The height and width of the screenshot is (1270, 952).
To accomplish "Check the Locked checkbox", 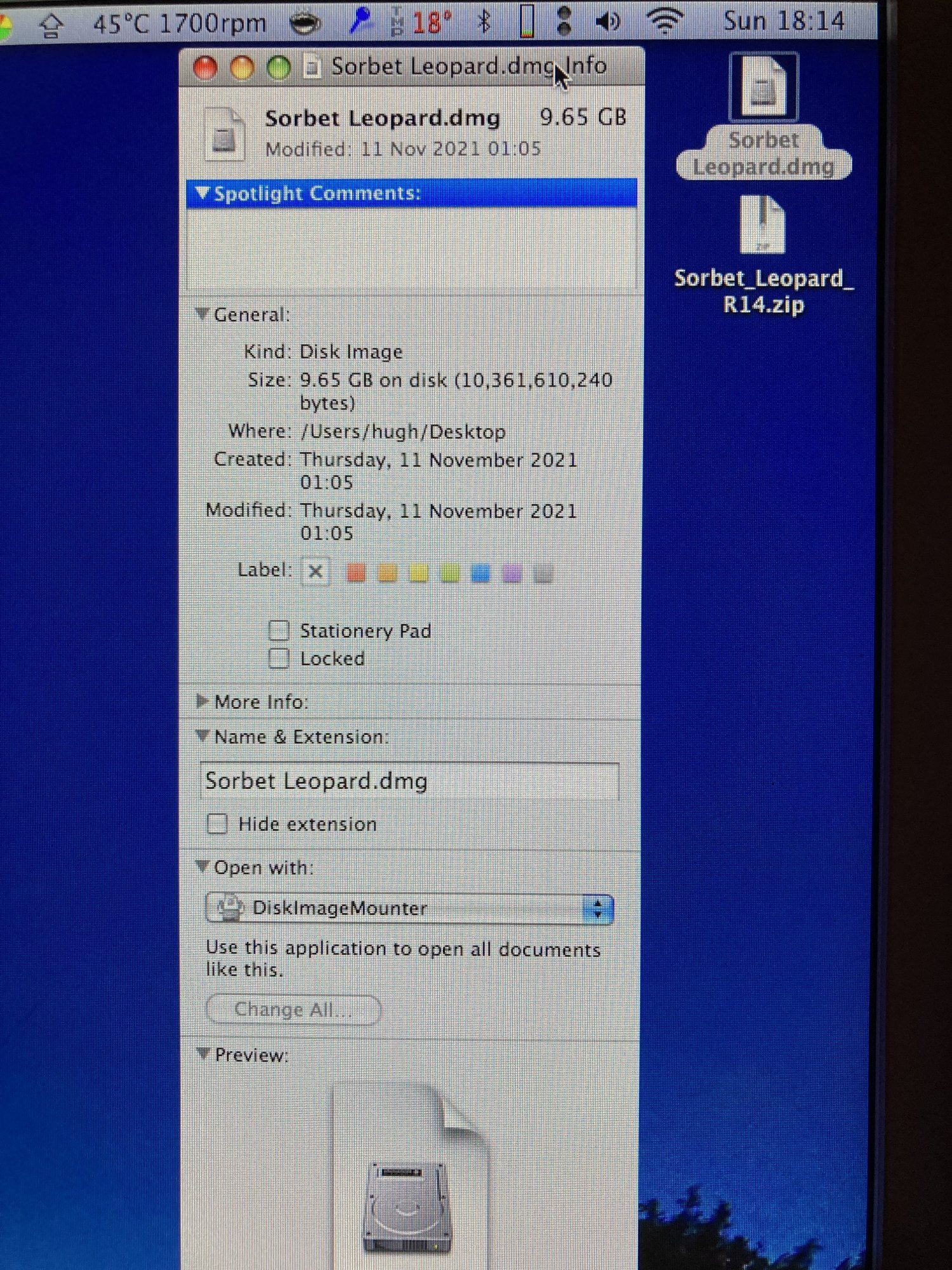I will [x=279, y=658].
